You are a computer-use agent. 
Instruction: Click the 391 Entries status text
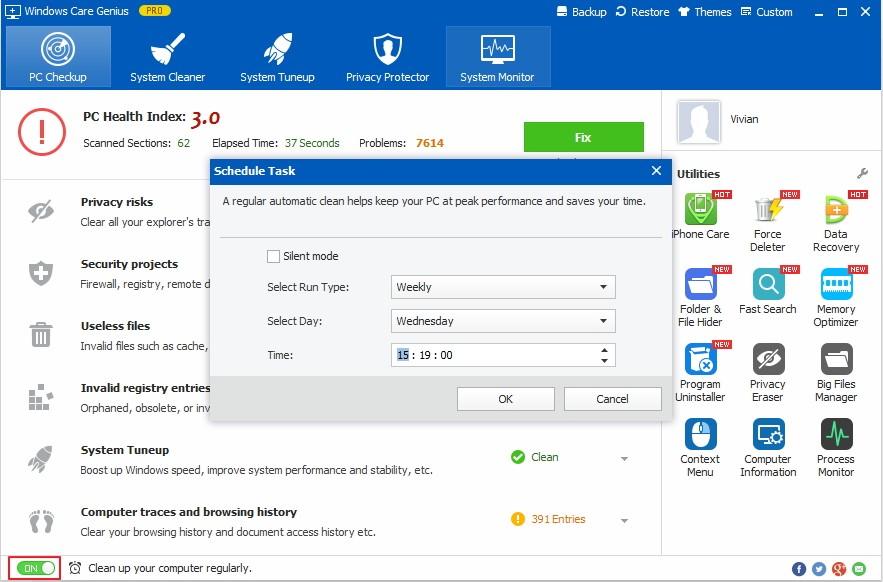tap(558, 519)
